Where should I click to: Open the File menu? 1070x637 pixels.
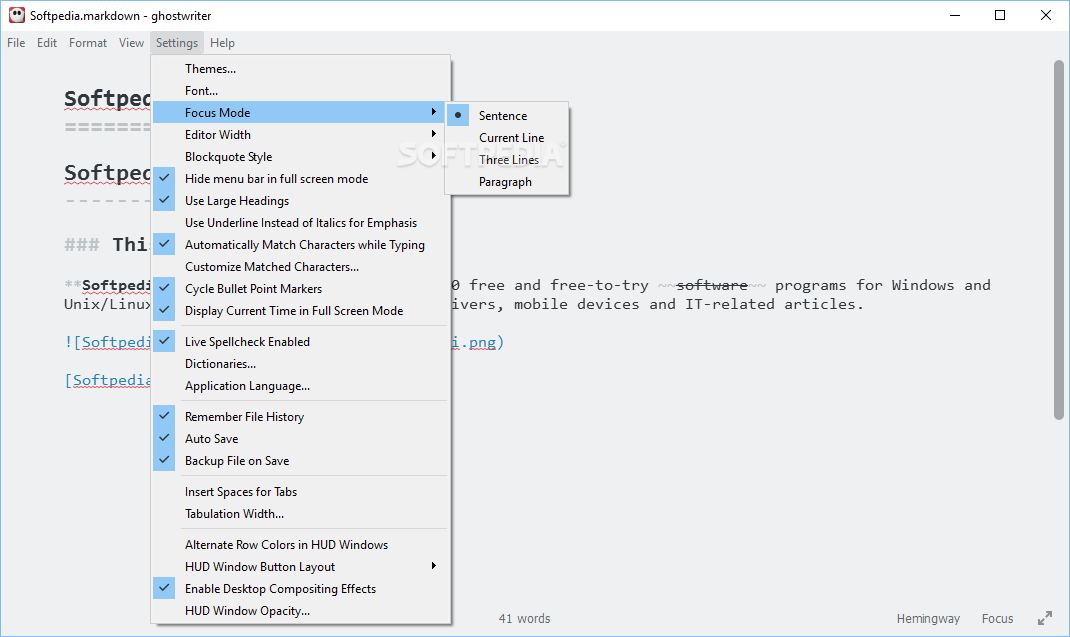(16, 42)
